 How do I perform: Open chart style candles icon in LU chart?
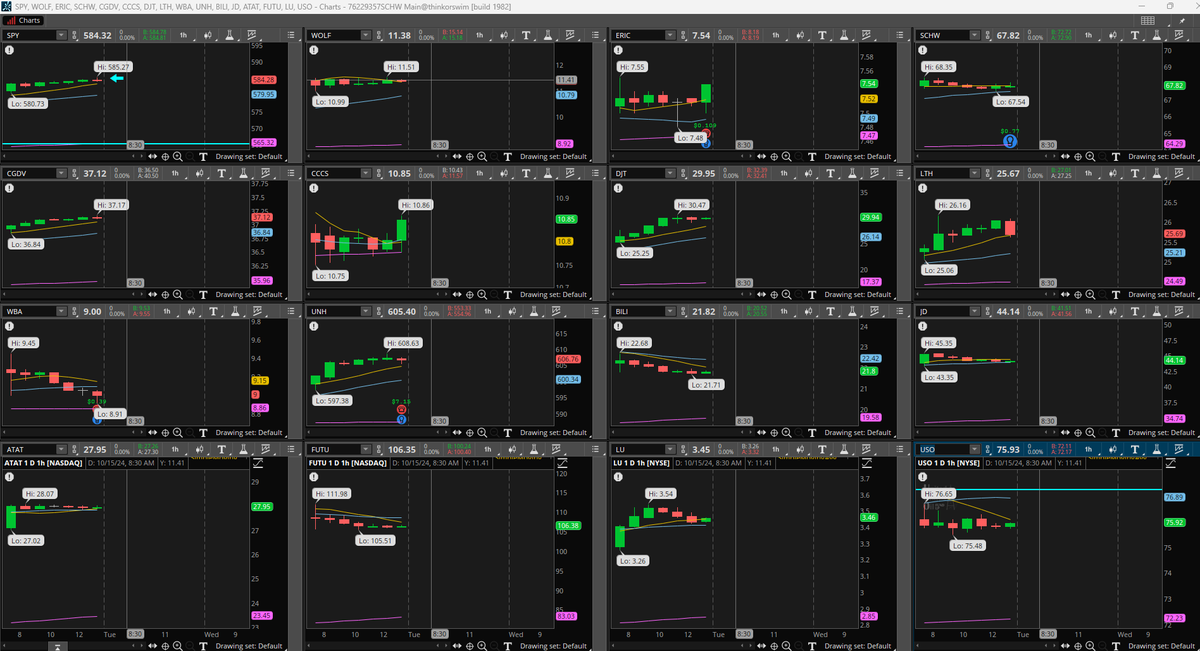(800, 449)
